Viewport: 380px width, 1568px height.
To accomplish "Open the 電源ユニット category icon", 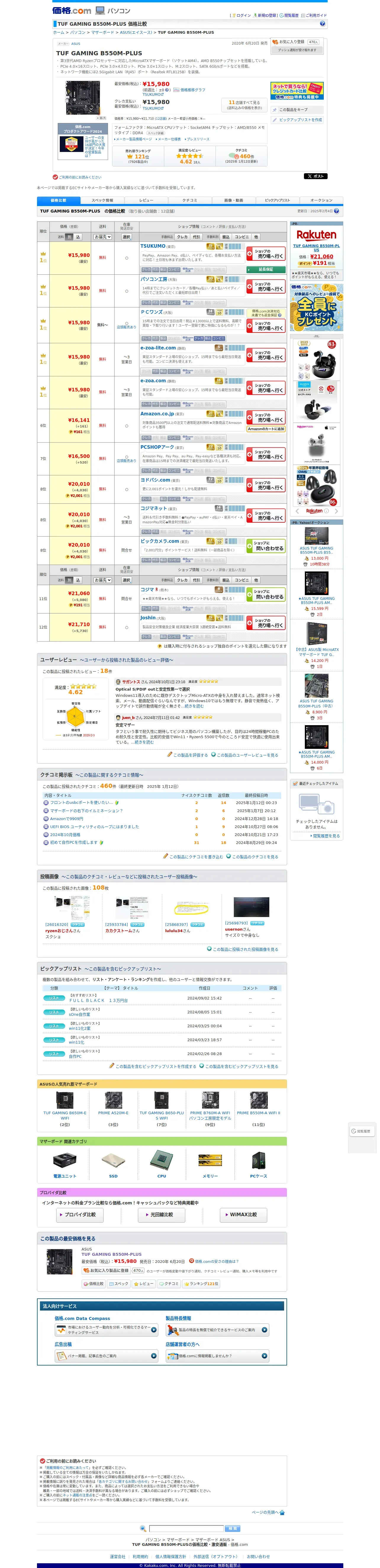I will click(65, 1160).
